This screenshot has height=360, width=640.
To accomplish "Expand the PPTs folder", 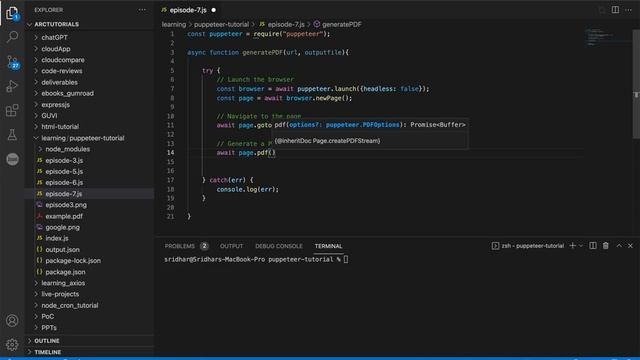I will click(x=49, y=328).
